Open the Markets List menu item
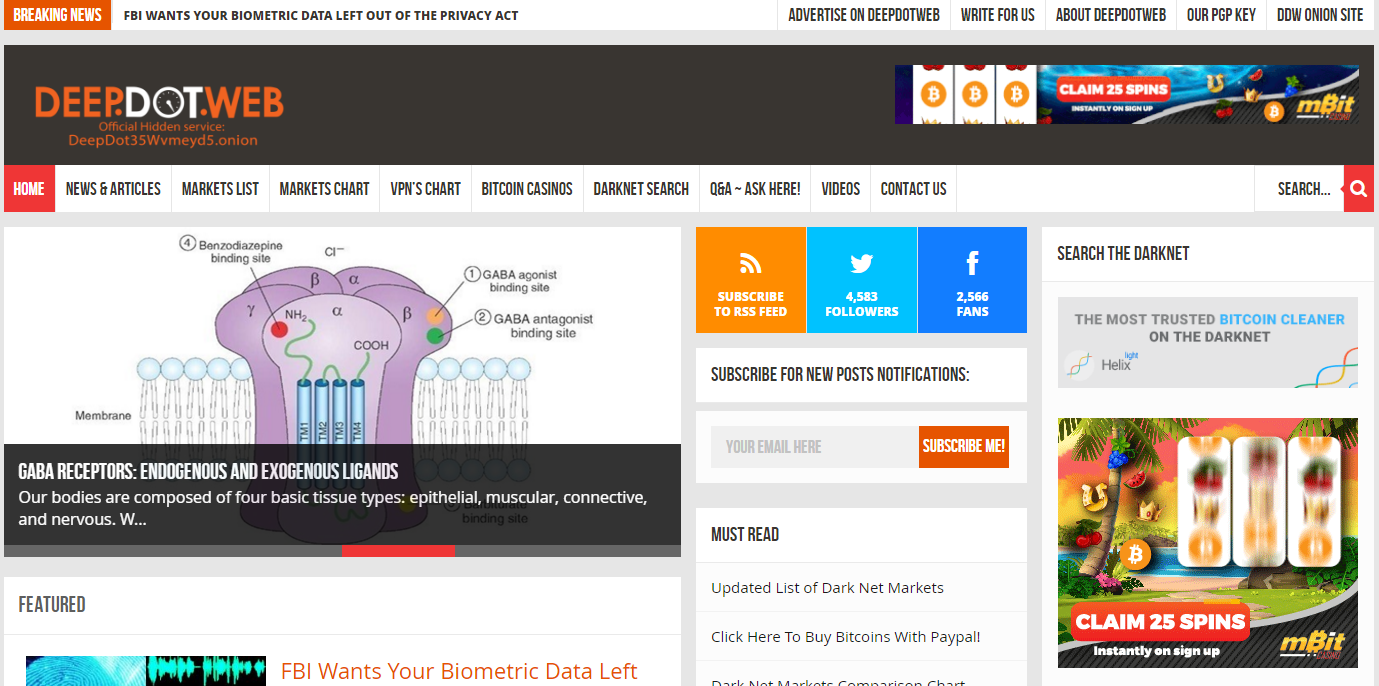Screen dimensions: 1379x686 click(220, 189)
